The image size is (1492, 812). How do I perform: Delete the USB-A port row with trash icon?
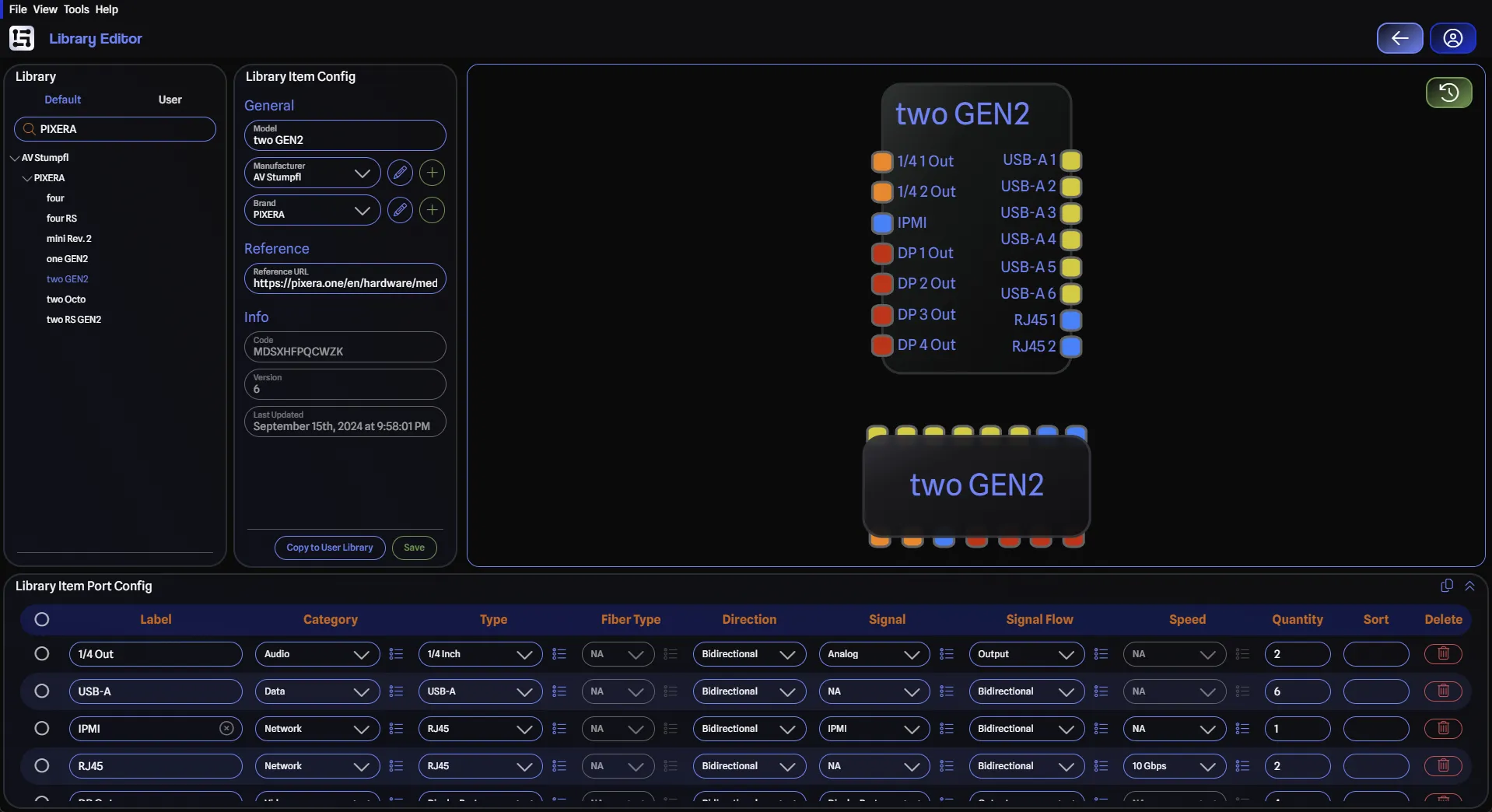1443,691
